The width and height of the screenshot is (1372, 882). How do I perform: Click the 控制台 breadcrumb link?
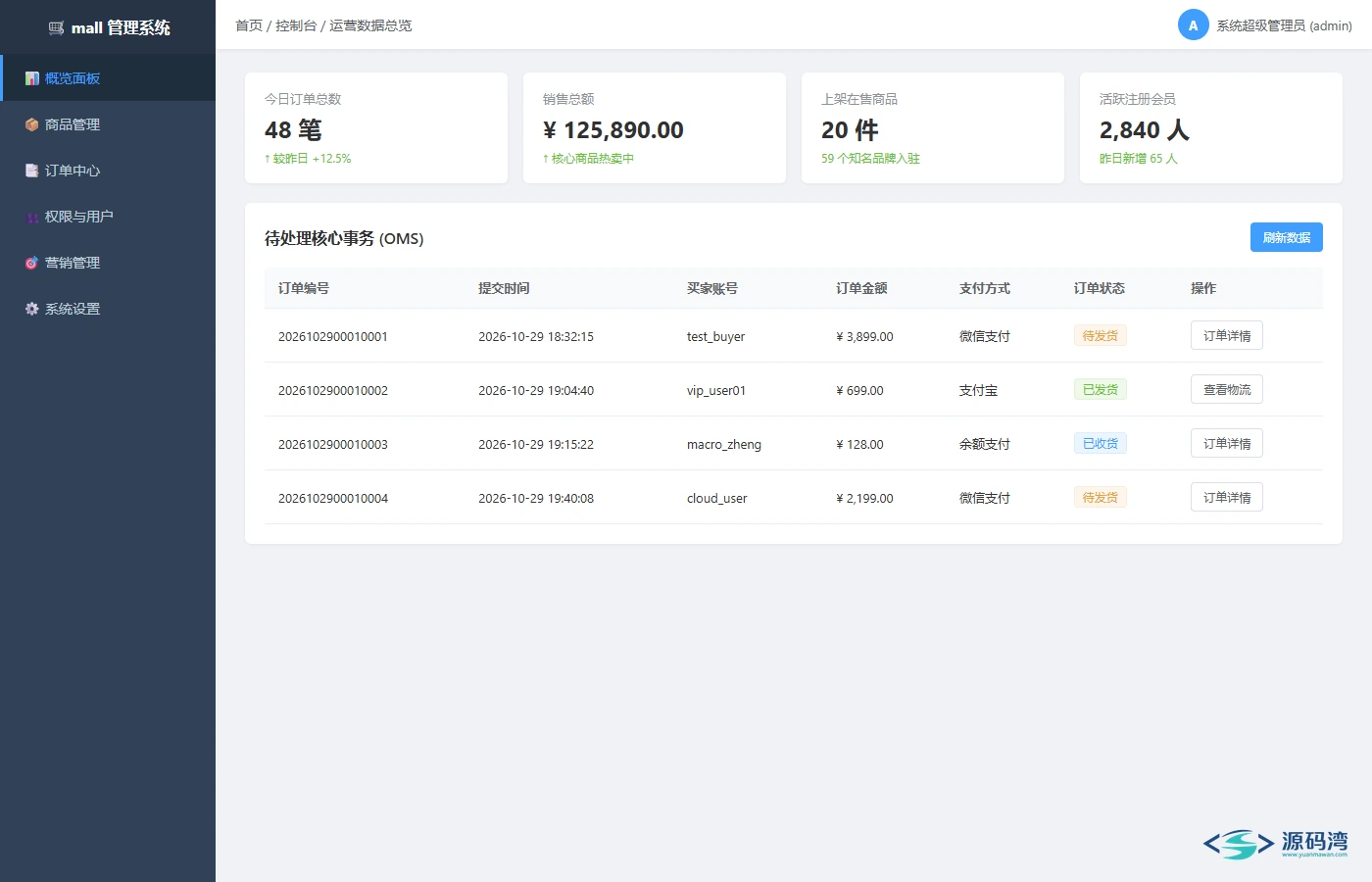point(296,25)
